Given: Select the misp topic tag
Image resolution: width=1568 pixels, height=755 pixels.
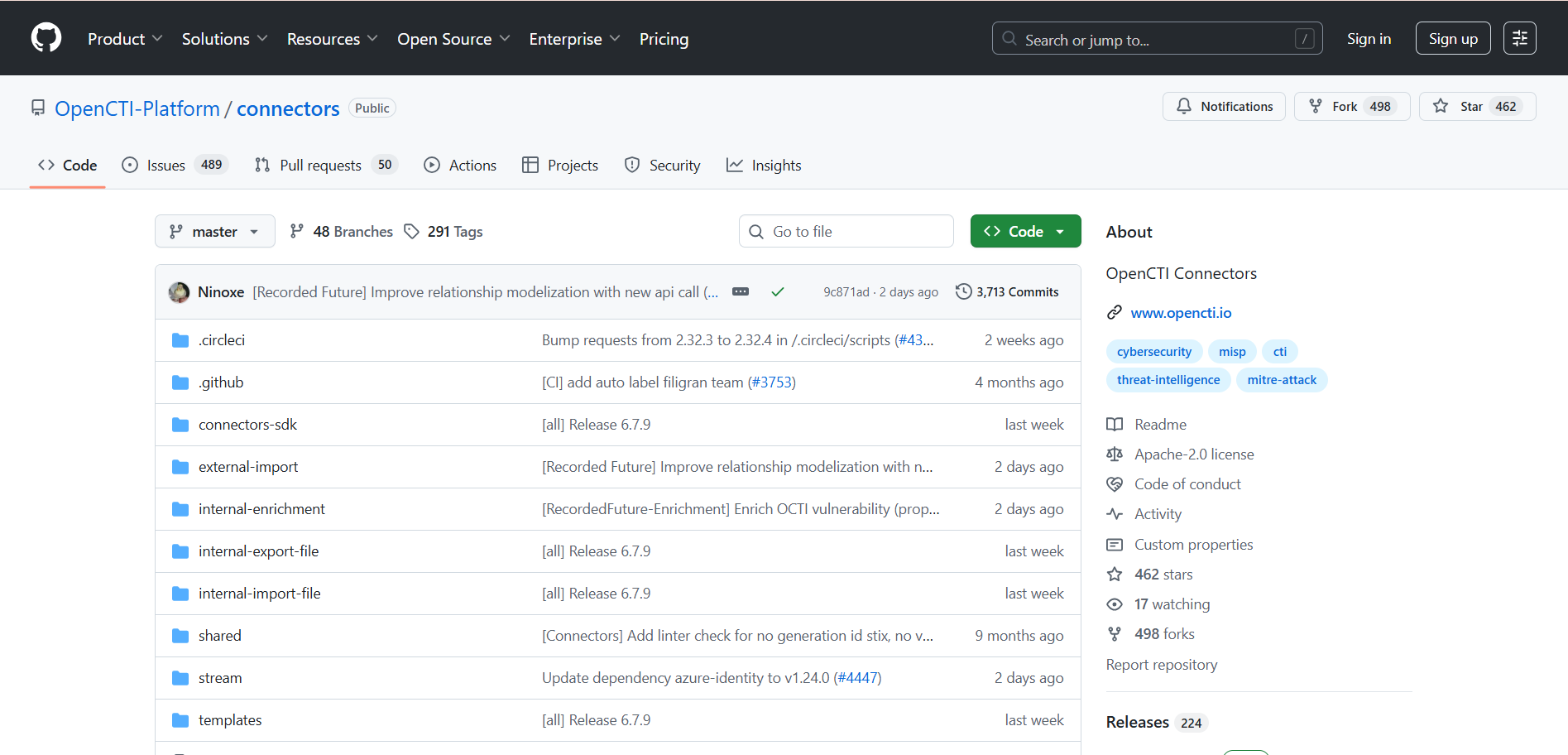Looking at the screenshot, I should point(1232,352).
